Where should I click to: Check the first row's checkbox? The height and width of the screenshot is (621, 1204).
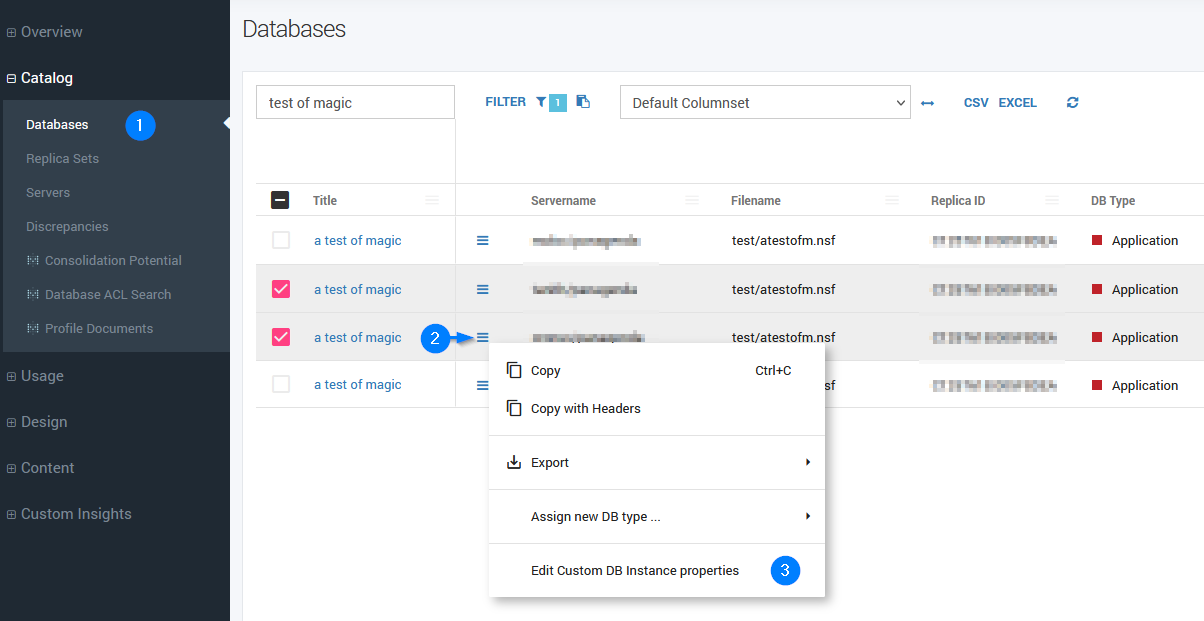(x=281, y=241)
